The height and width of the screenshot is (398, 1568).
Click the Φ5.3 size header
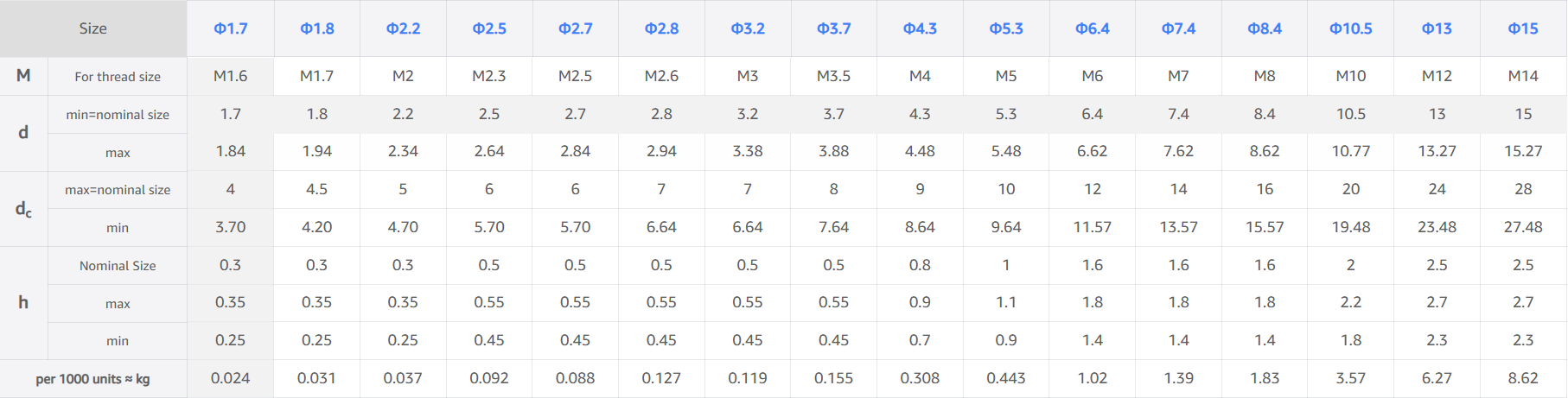tap(1006, 28)
